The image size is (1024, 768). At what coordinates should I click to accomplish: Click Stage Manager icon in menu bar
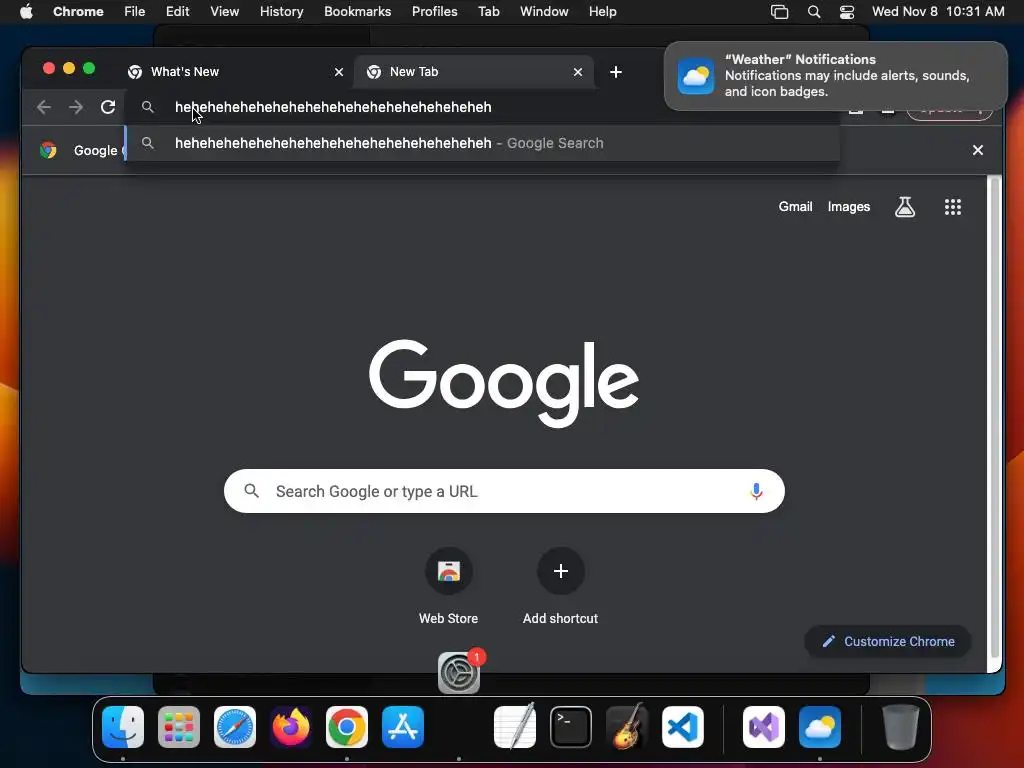pos(780,12)
